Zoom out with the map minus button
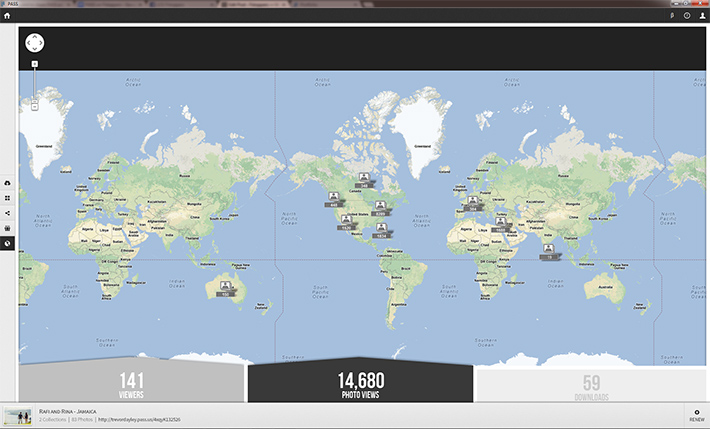This screenshot has width=710, height=429. 34,107
